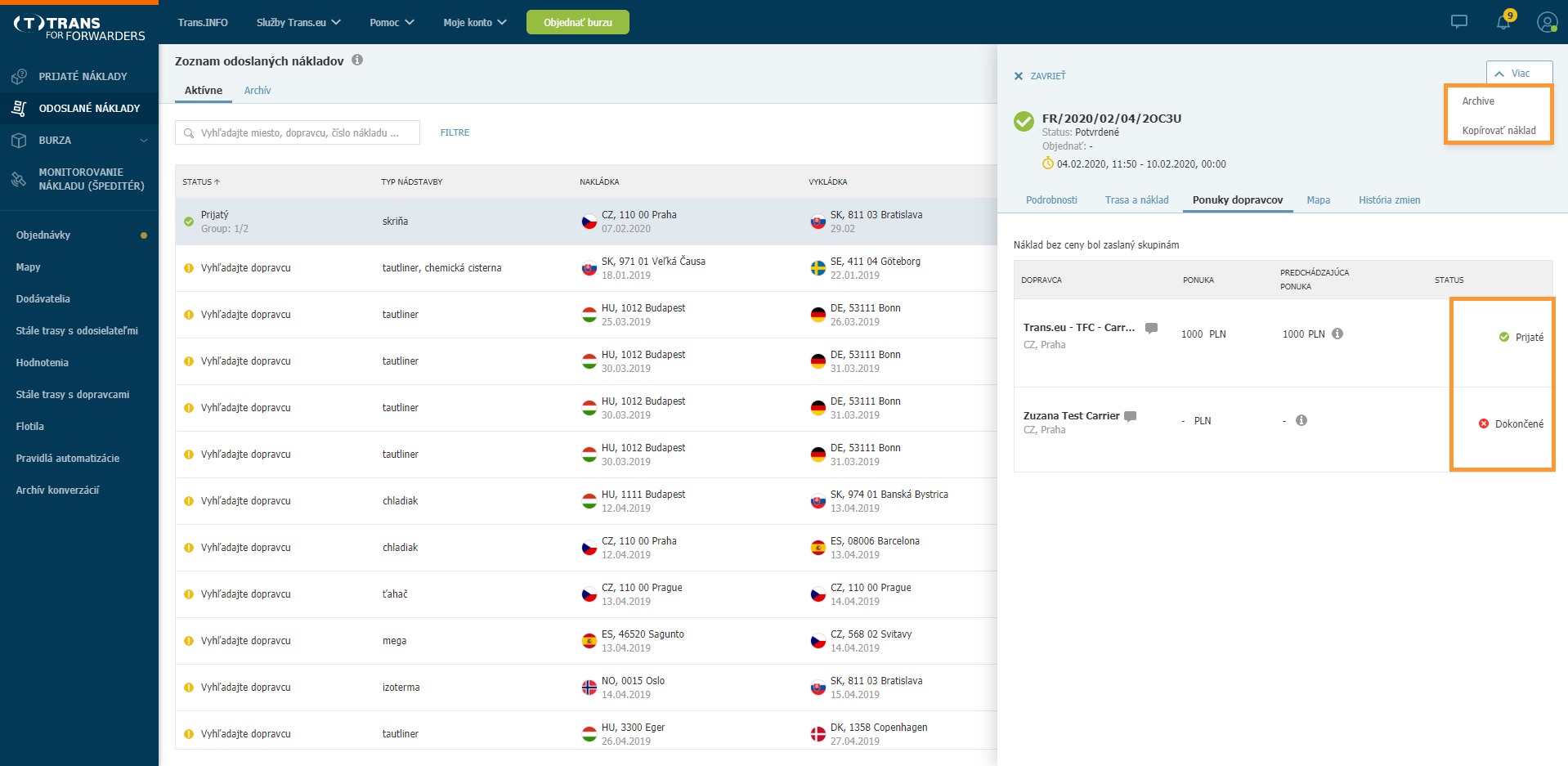The height and width of the screenshot is (766, 1568).
Task: Click the Trans.eu - TFC - Carr... carrier name
Action: point(1078,328)
